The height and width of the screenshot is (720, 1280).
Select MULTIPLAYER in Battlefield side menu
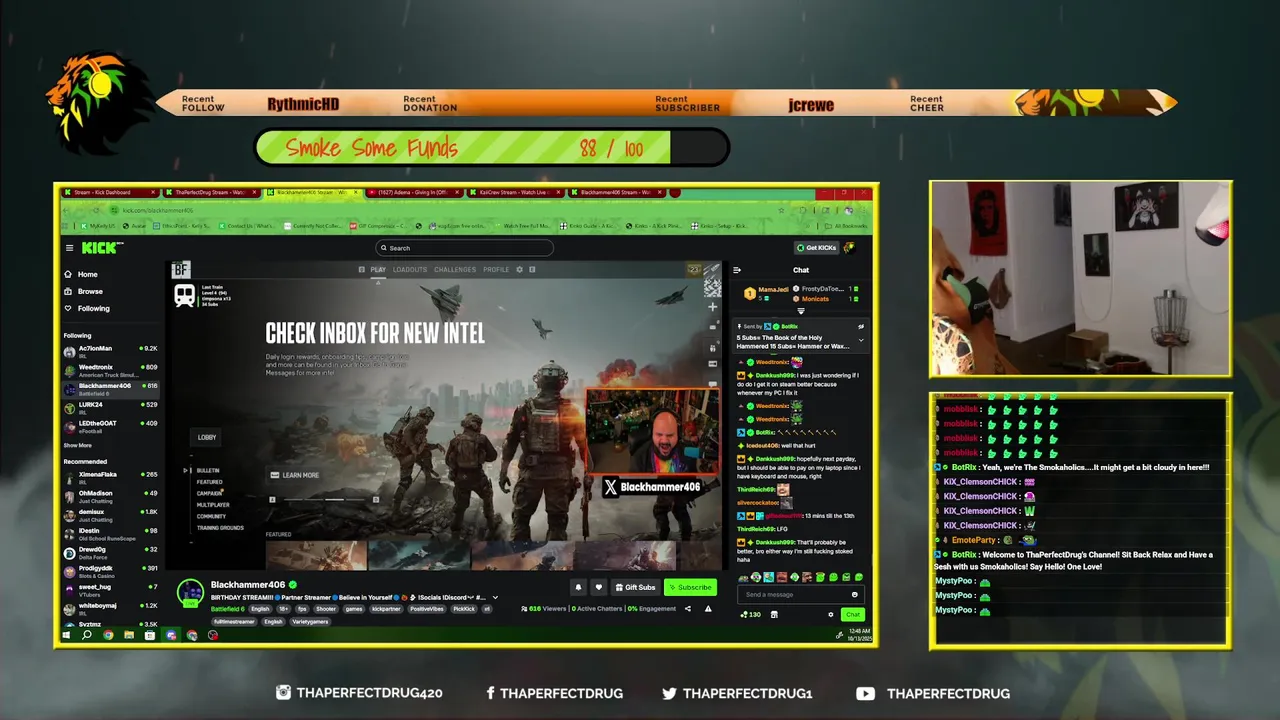[x=213, y=505]
